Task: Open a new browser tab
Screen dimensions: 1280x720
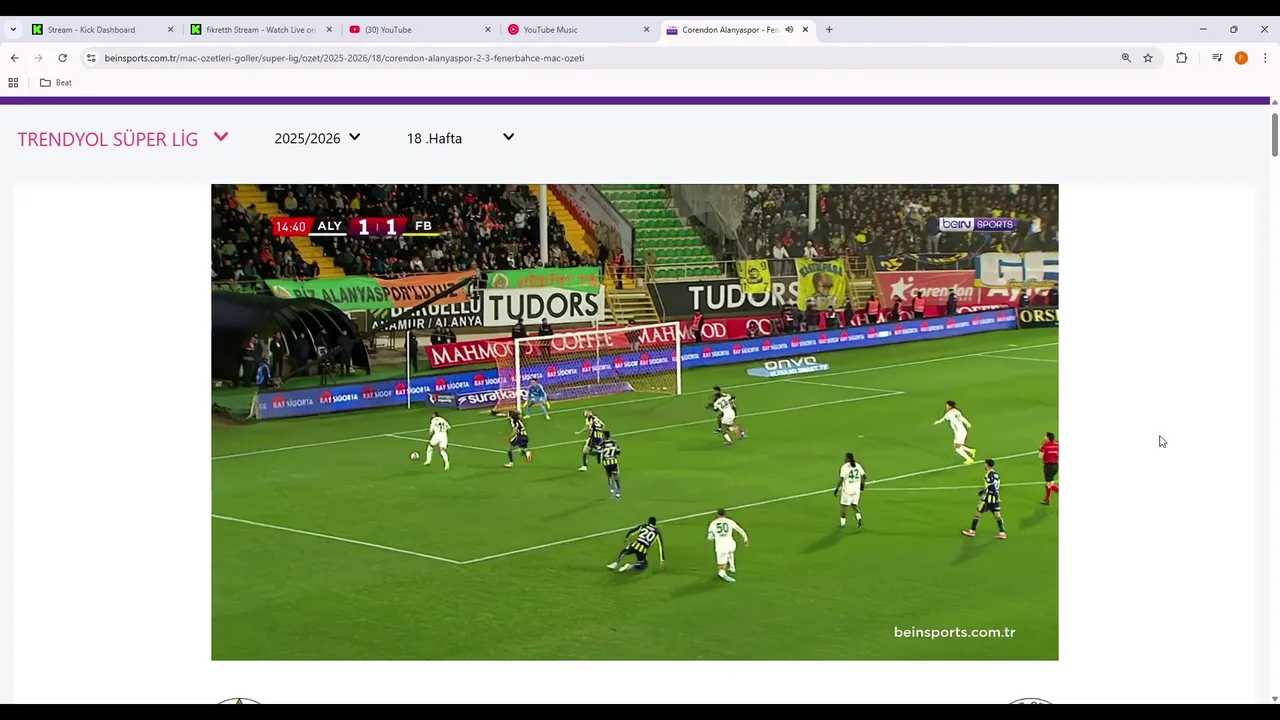Action: pyautogui.click(x=829, y=30)
